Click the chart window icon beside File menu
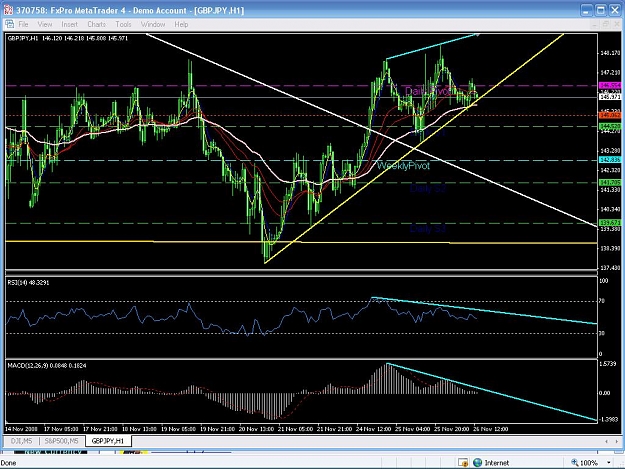Screen dimensions: 625x469 point(10,24)
